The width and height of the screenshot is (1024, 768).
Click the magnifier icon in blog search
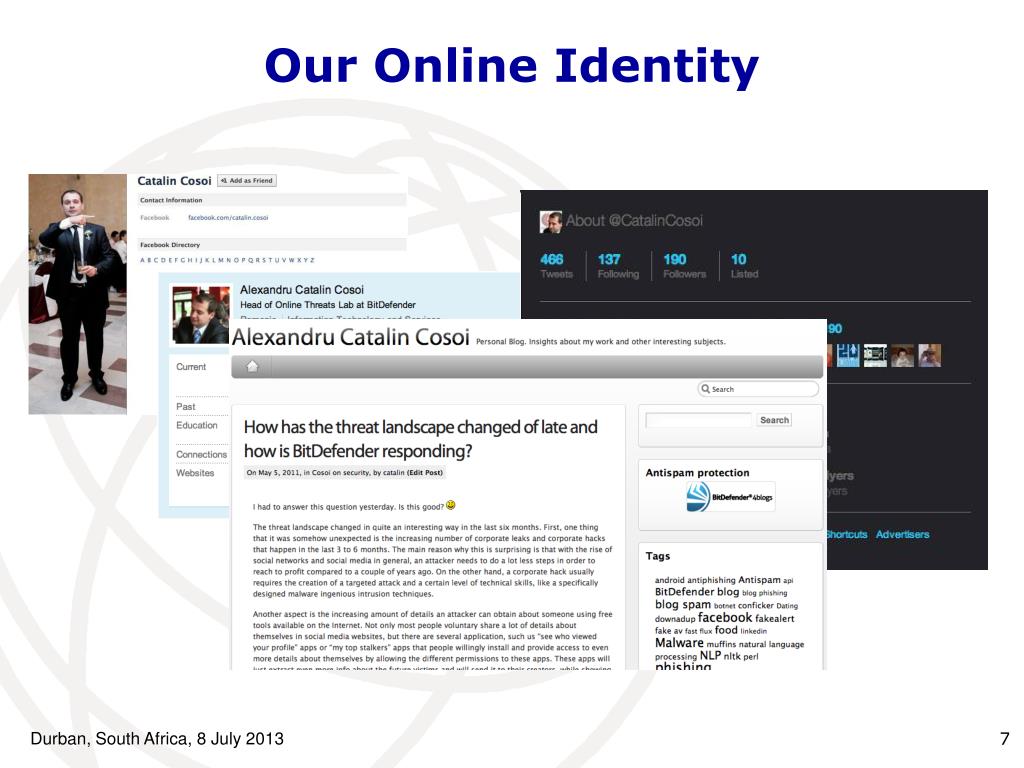(x=705, y=389)
